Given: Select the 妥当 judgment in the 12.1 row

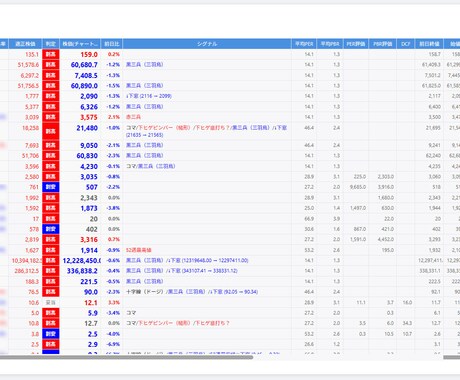Looking at the screenshot, I should (x=51, y=303).
